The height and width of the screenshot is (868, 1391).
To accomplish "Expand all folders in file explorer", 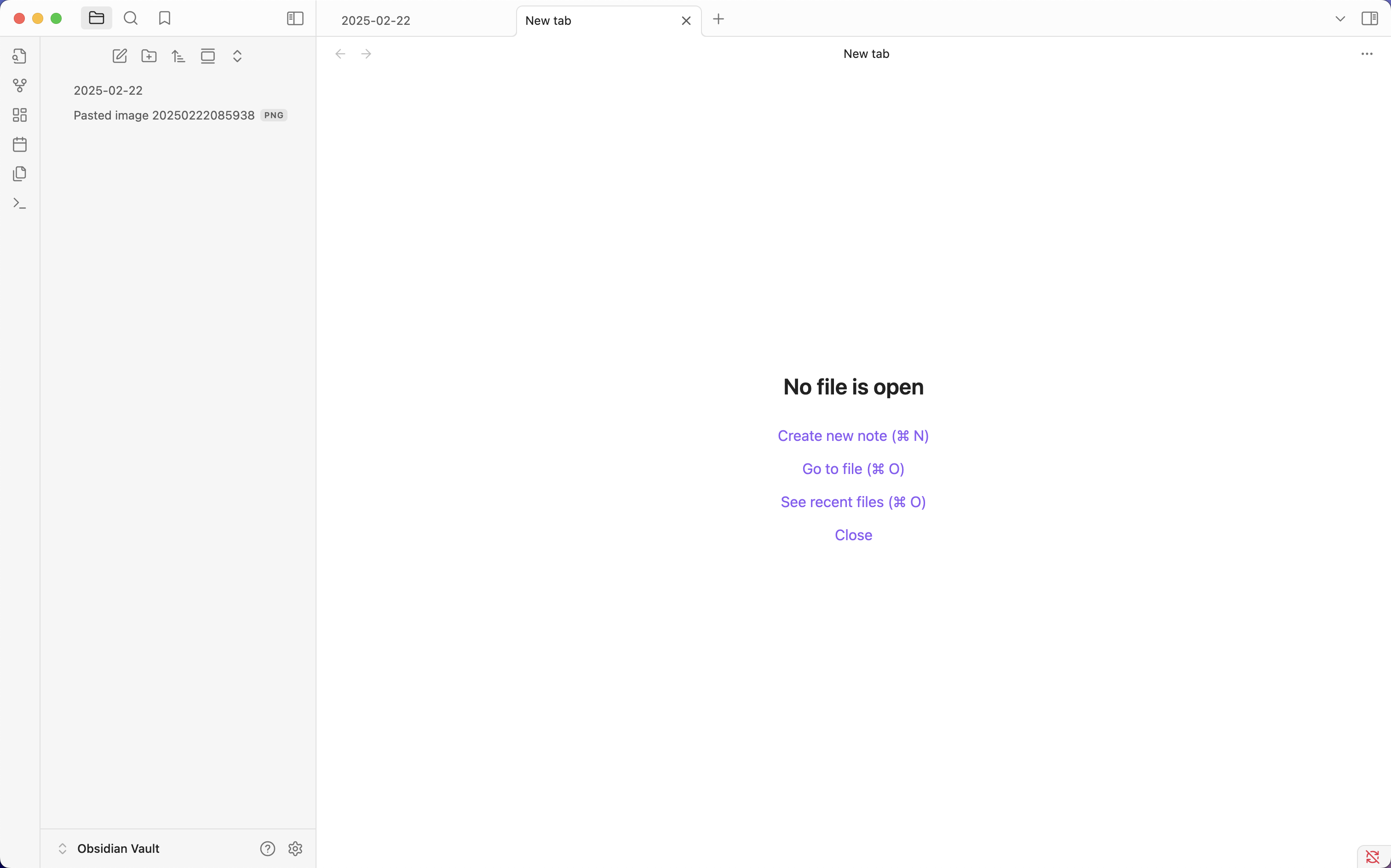I will coord(237,56).
